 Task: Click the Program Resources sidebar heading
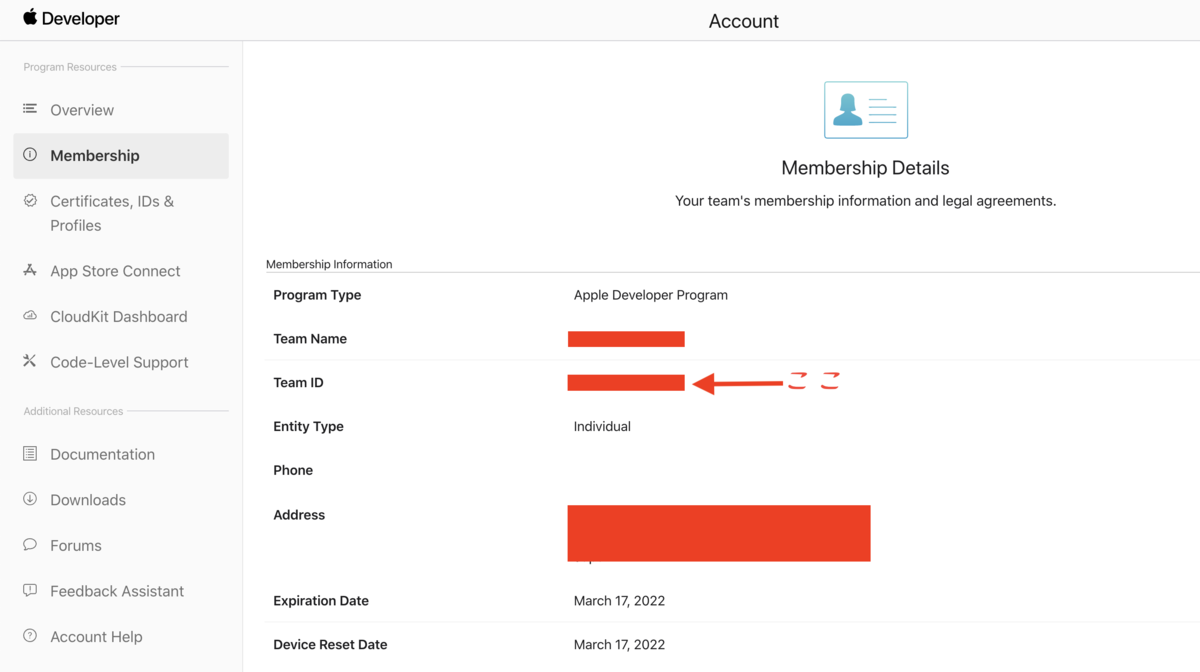70,67
